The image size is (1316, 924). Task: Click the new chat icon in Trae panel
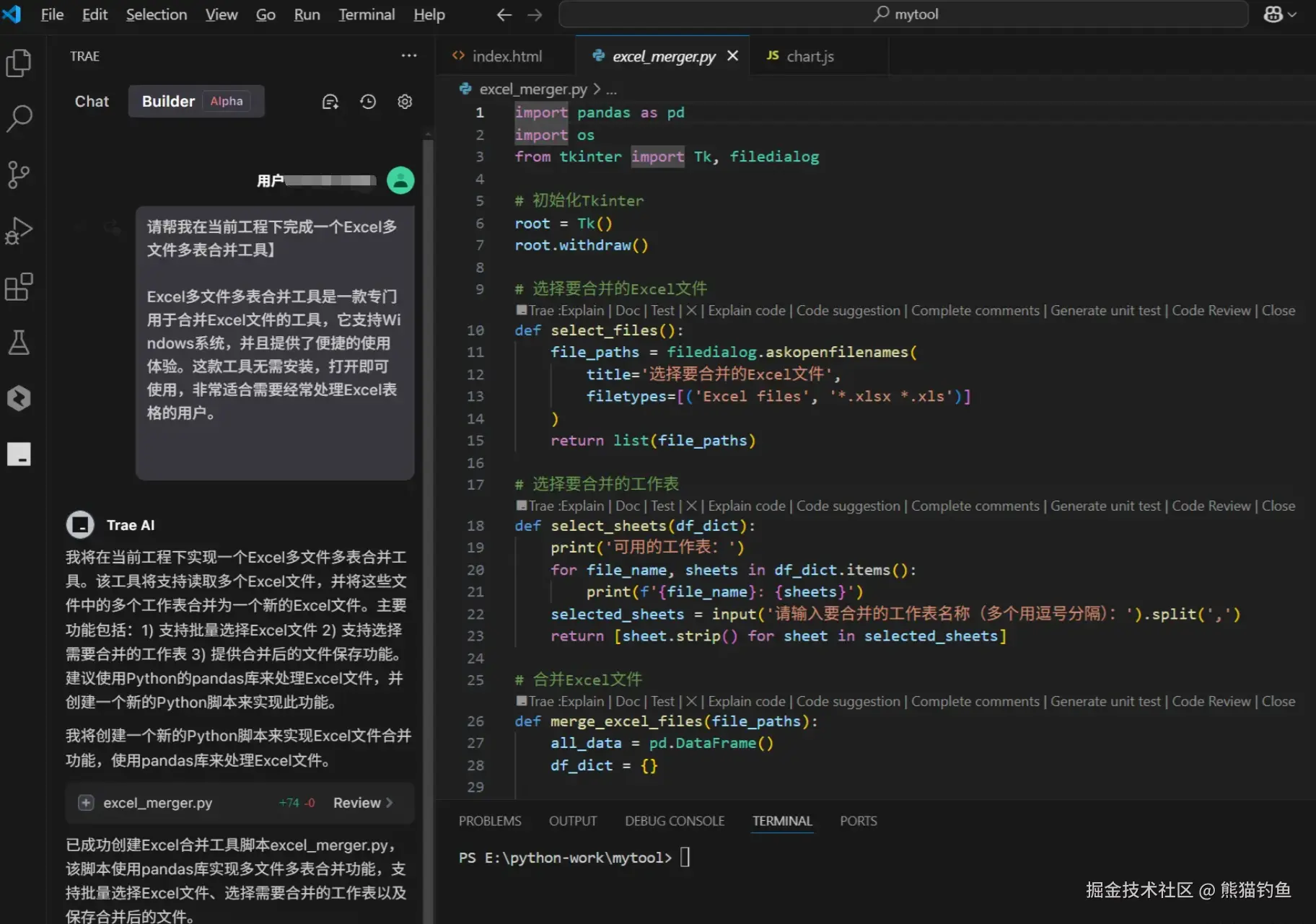[330, 102]
